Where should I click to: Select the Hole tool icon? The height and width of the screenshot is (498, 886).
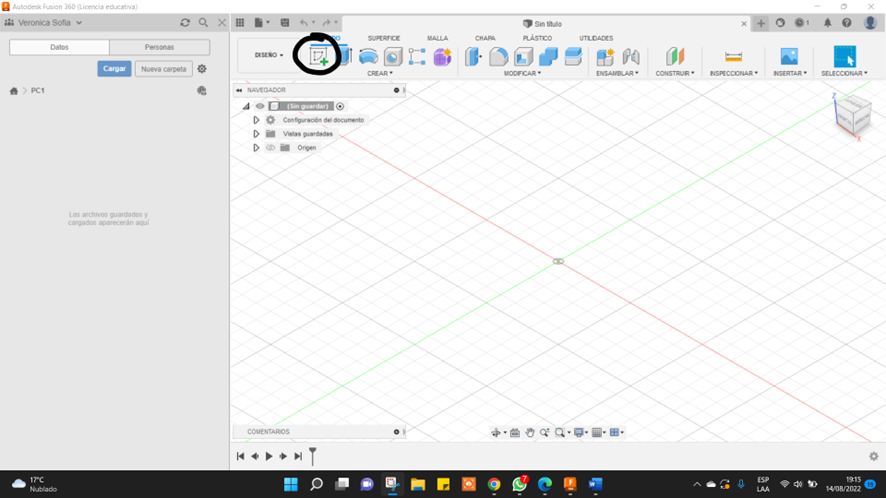click(393, 57)
